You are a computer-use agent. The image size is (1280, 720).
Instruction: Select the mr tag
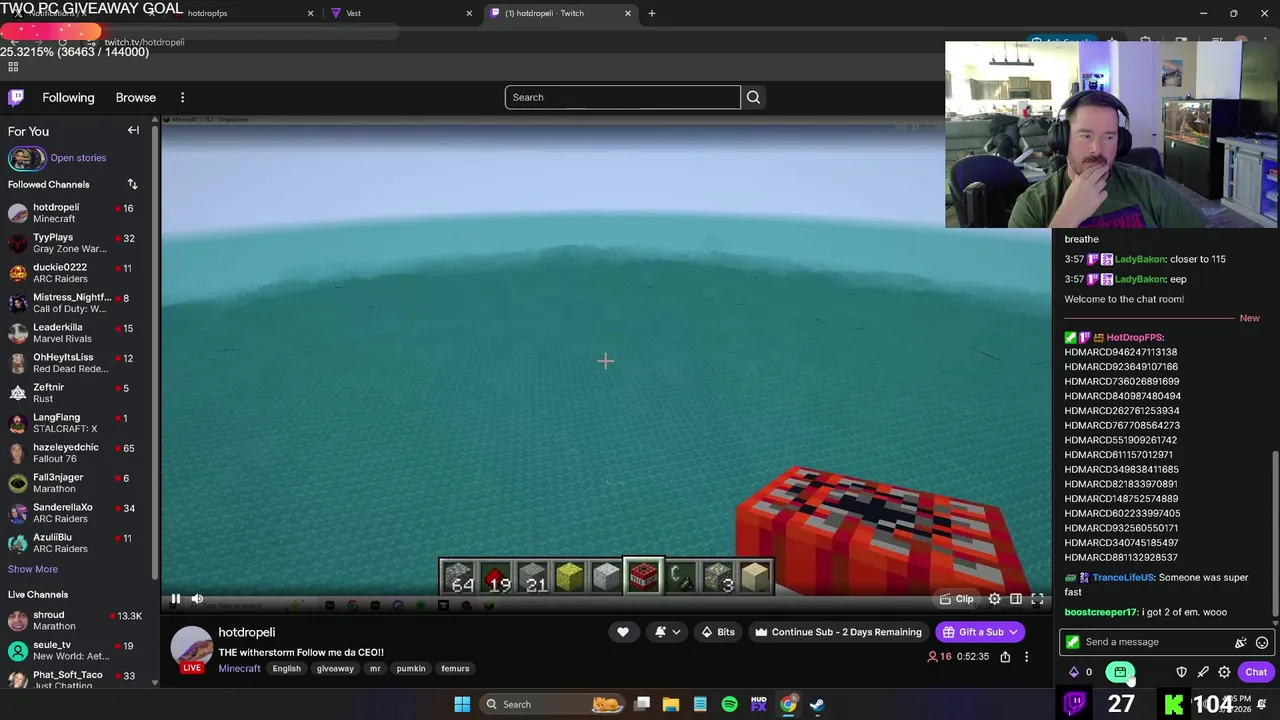click(375, 668)
